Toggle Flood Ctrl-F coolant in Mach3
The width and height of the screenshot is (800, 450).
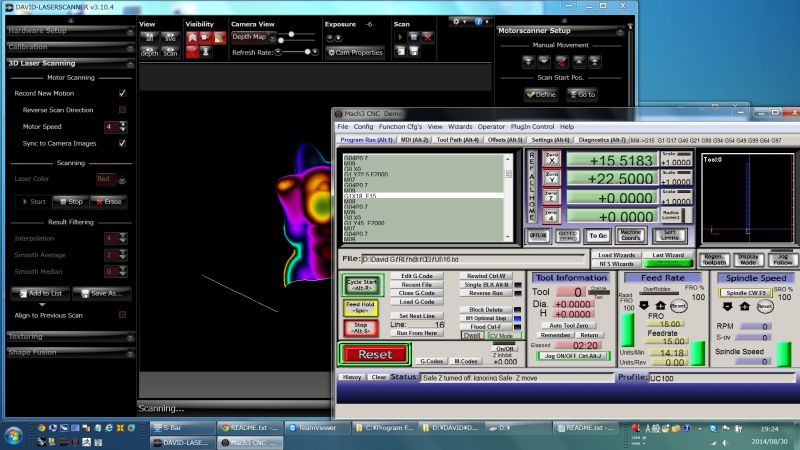click(486, 327)
